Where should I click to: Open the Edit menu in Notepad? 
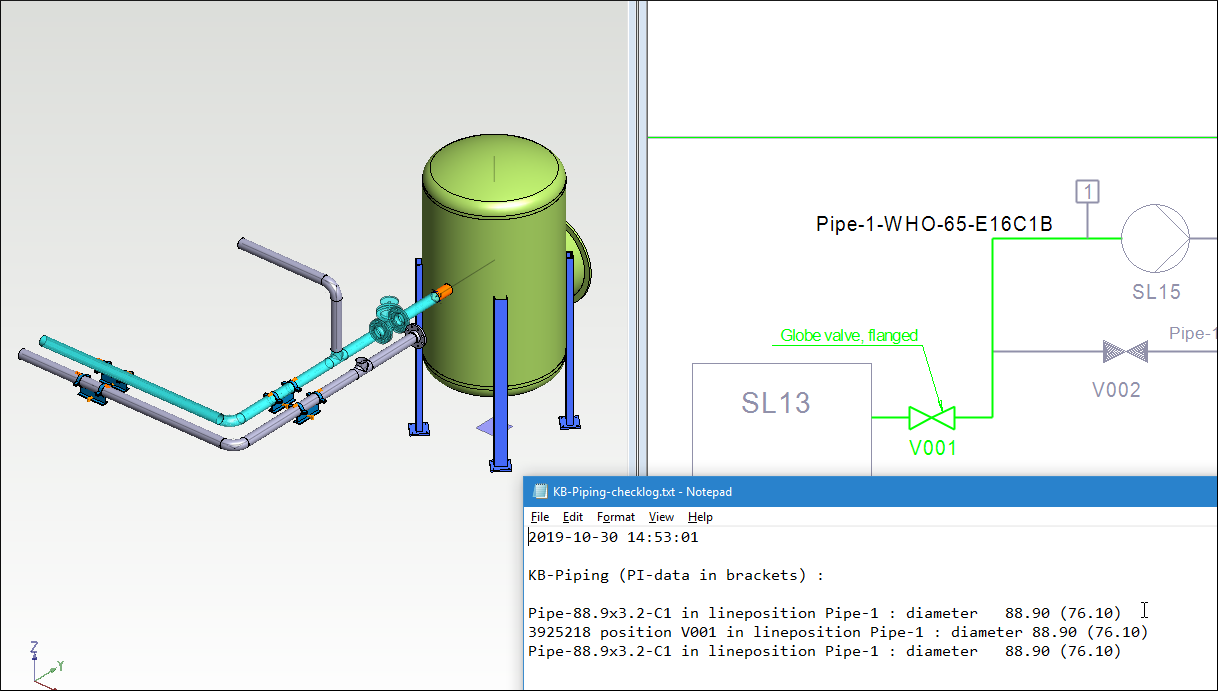[573, 517]
